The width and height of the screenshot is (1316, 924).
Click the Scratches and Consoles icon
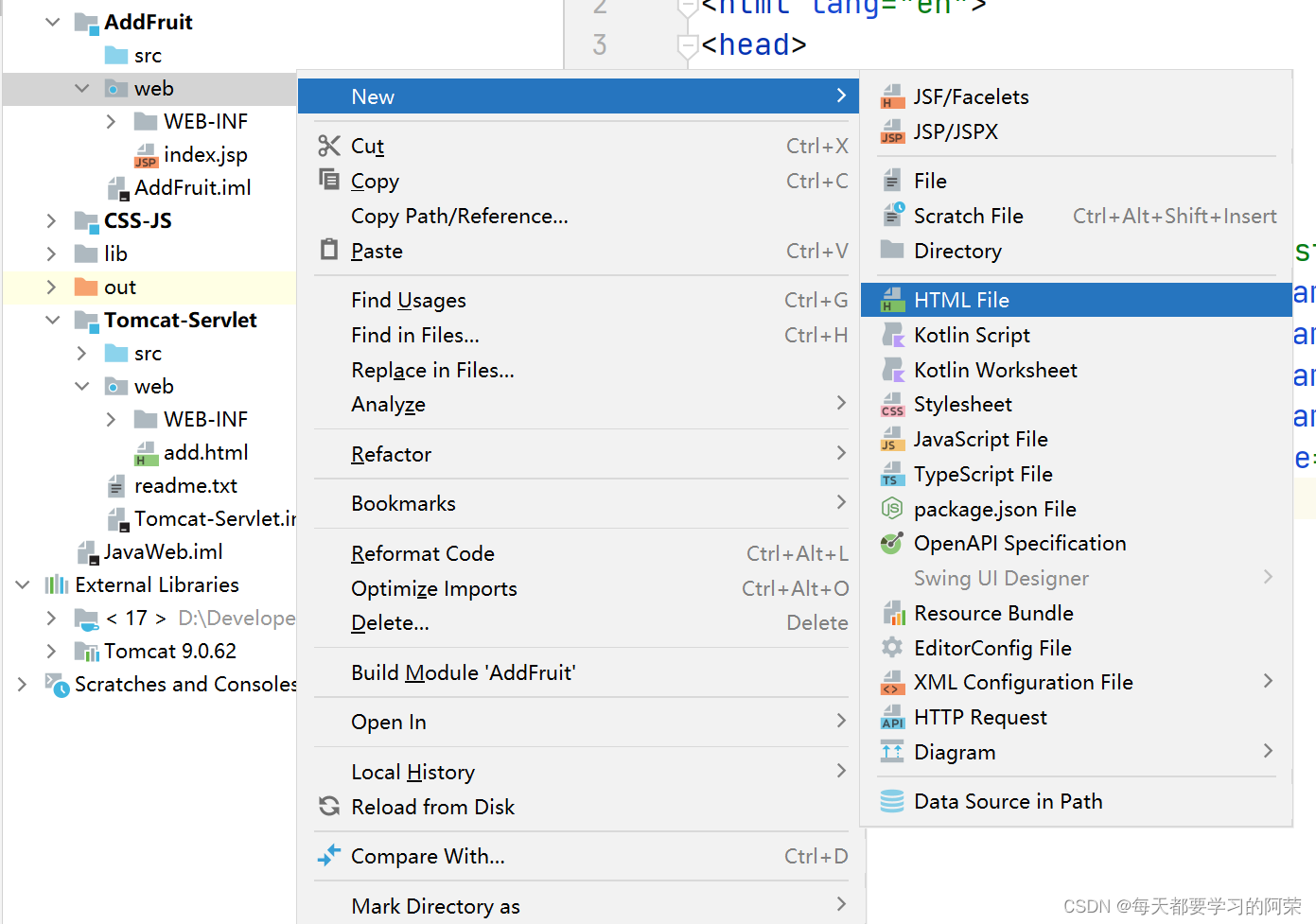[58, 684]
